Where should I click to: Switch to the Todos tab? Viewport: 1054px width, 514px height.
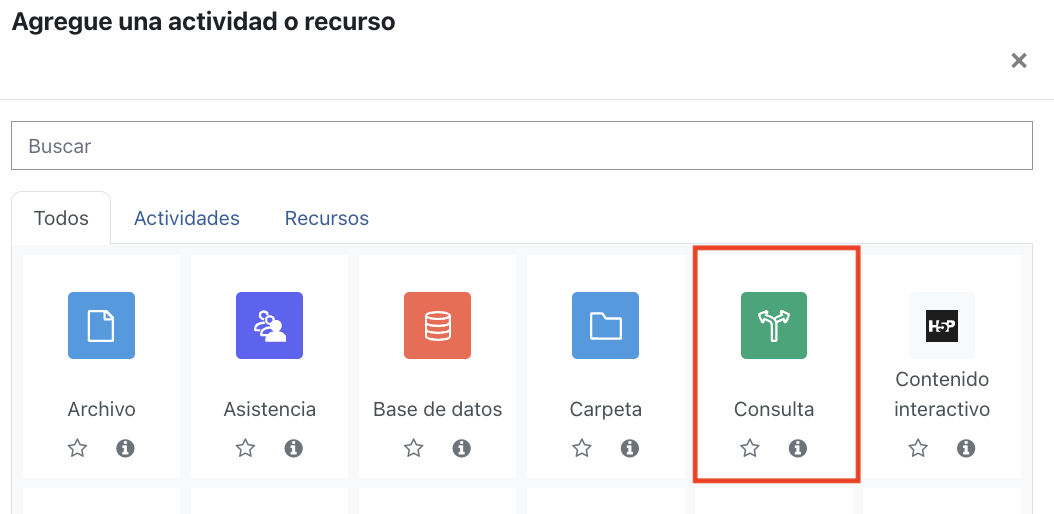pos(61,218)
